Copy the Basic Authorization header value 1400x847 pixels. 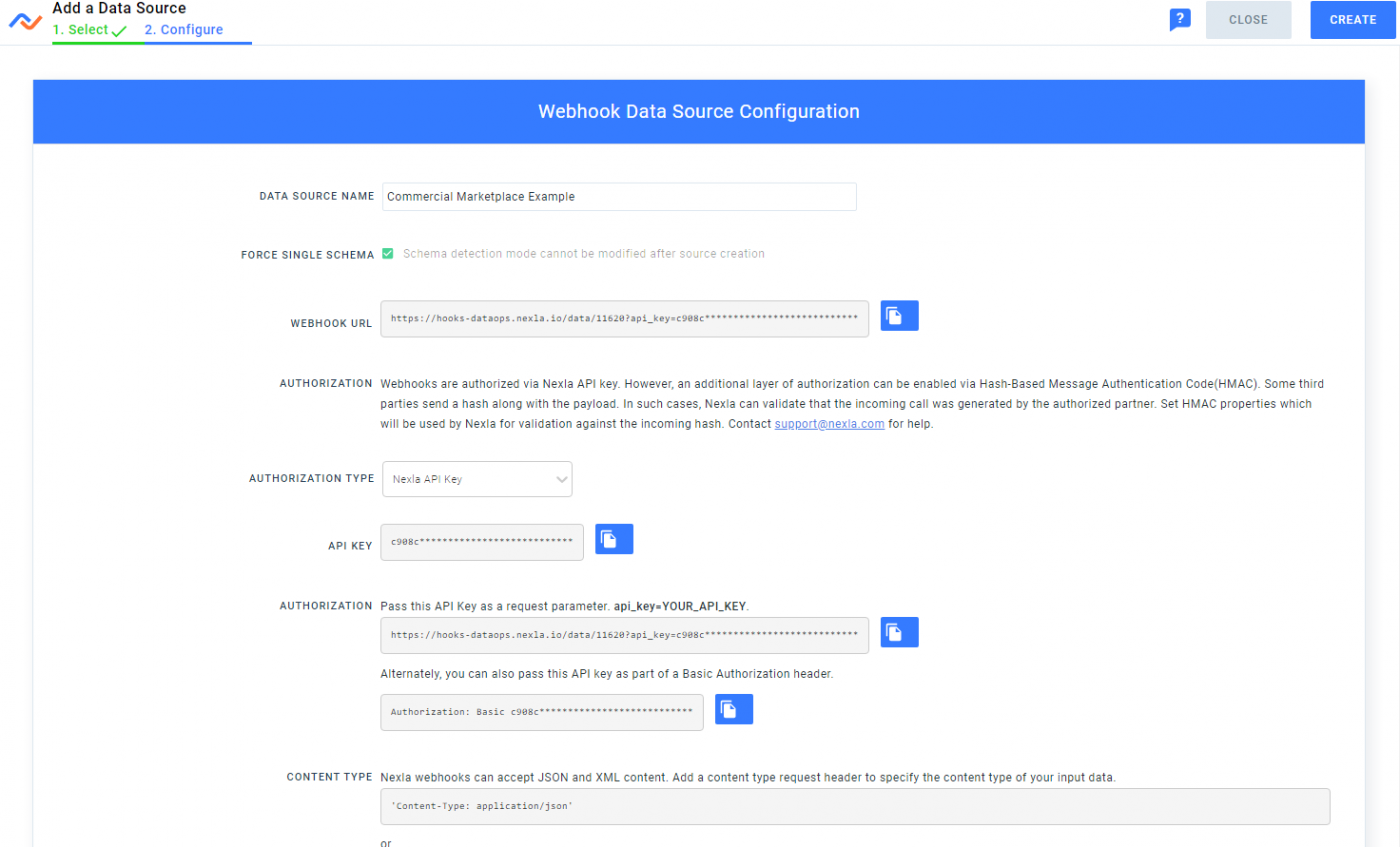pos(733,708)
